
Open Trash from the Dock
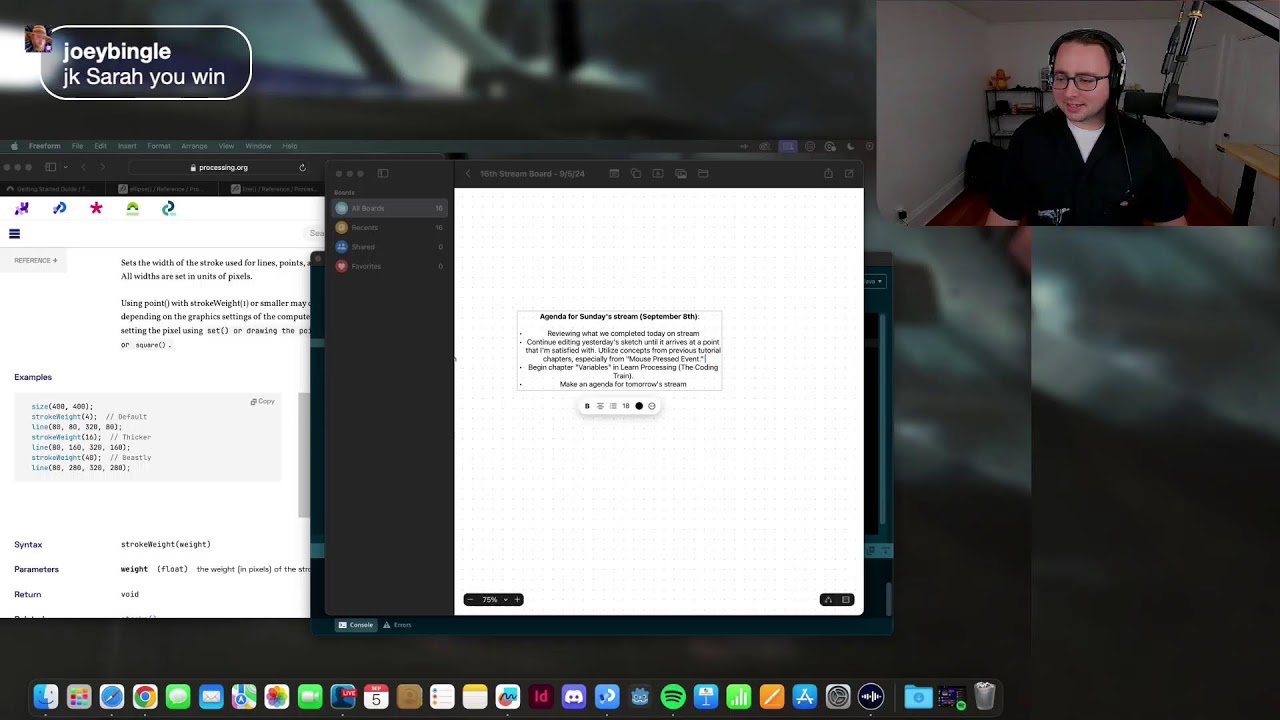pos(985,697)
